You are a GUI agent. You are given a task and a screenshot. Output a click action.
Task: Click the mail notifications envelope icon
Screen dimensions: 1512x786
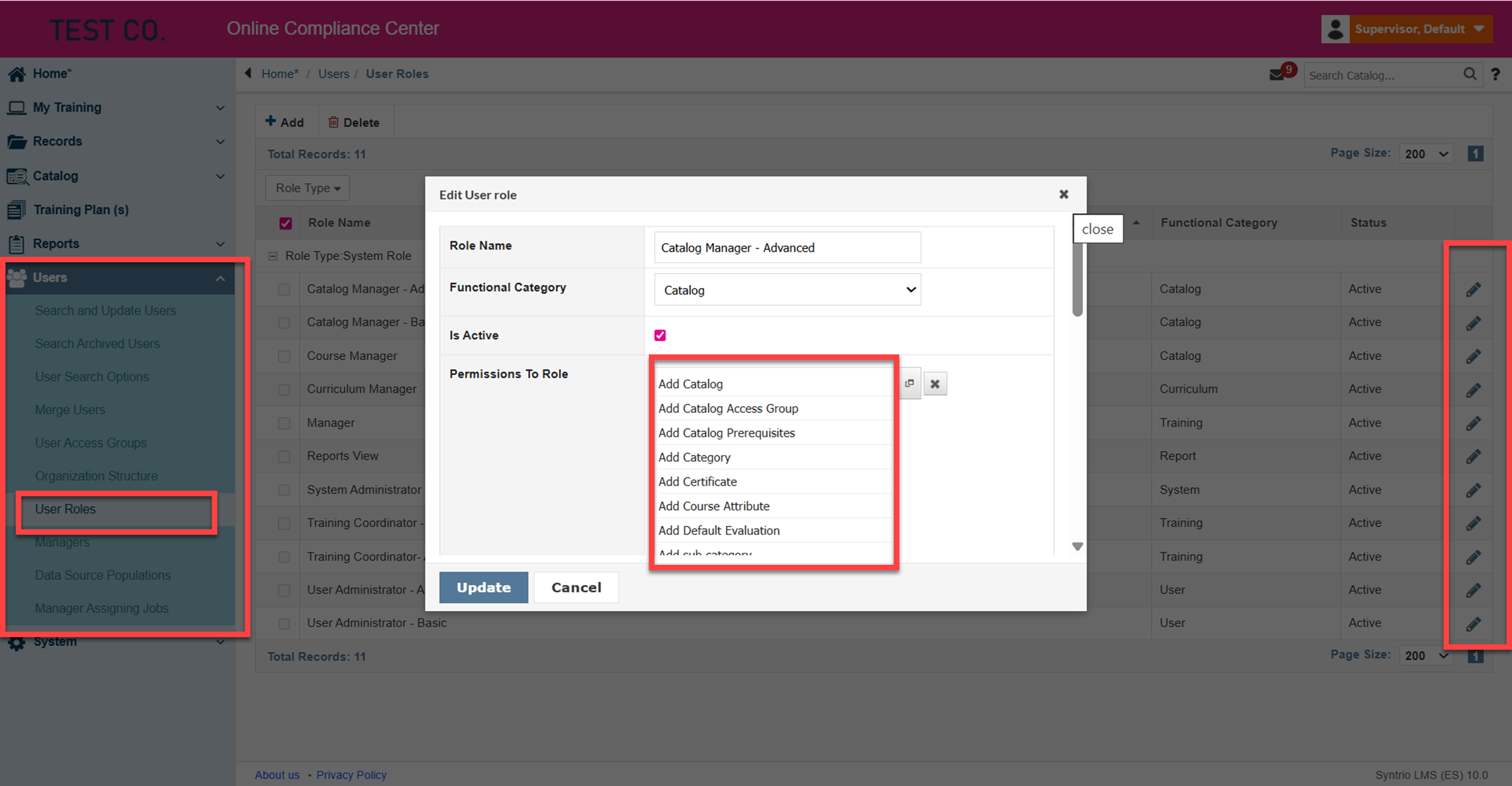pyautogui.click(x=1277, y=75)
